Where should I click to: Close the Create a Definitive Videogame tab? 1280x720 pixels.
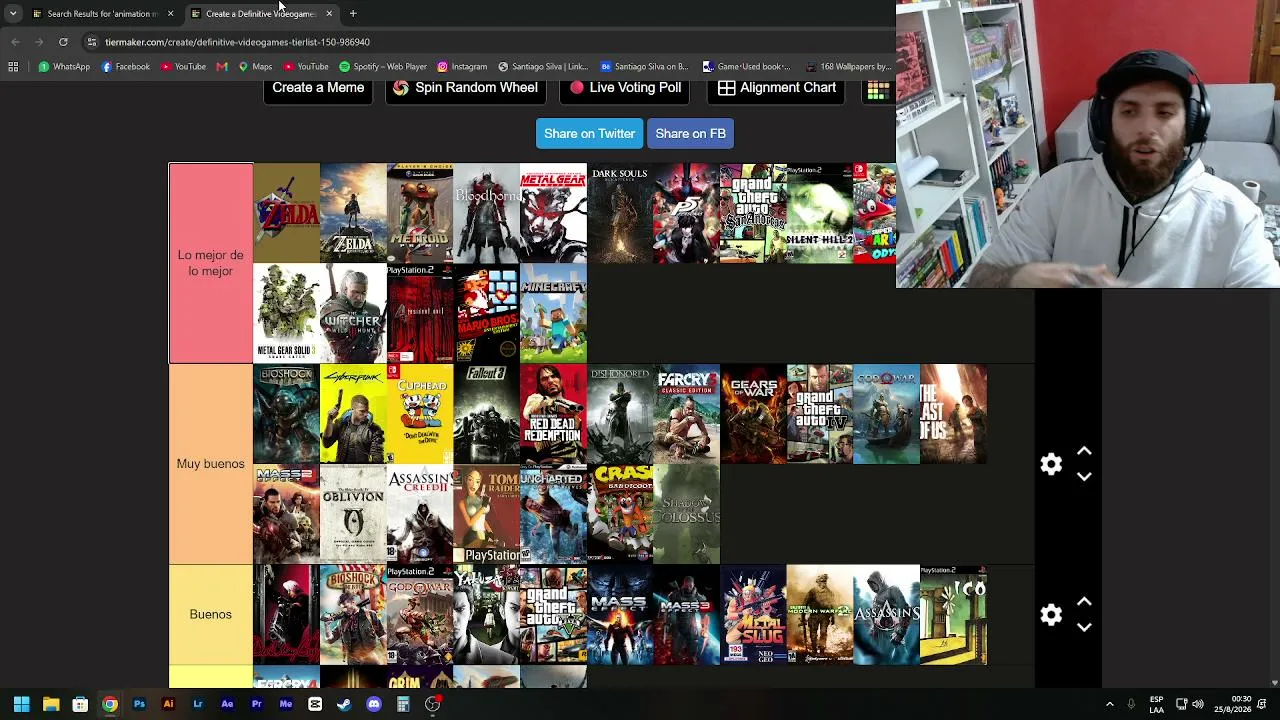tap(329, 14)
